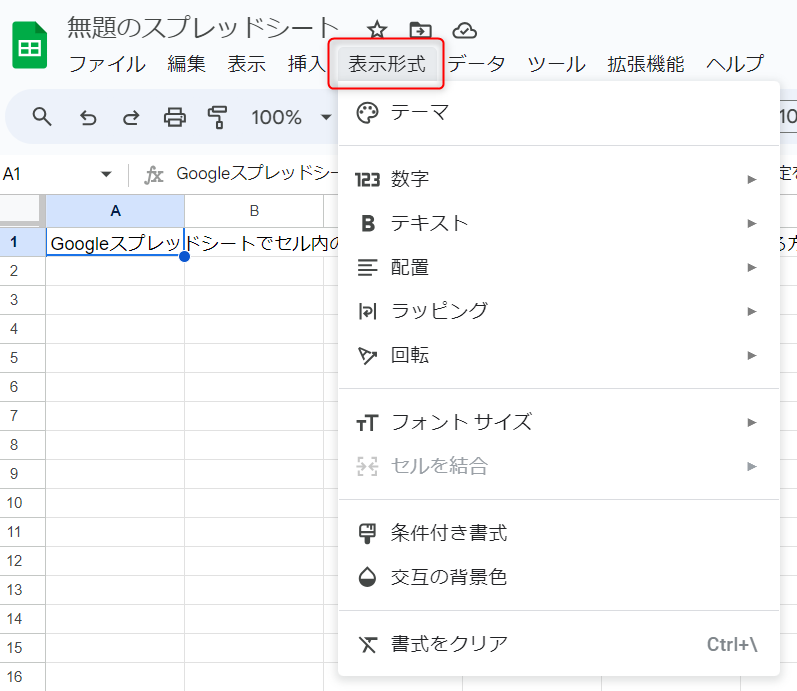This screenshot has height=691, width=797.
Task: Expand the フォント サイズ submenu arrow
Action: [752, 423]
